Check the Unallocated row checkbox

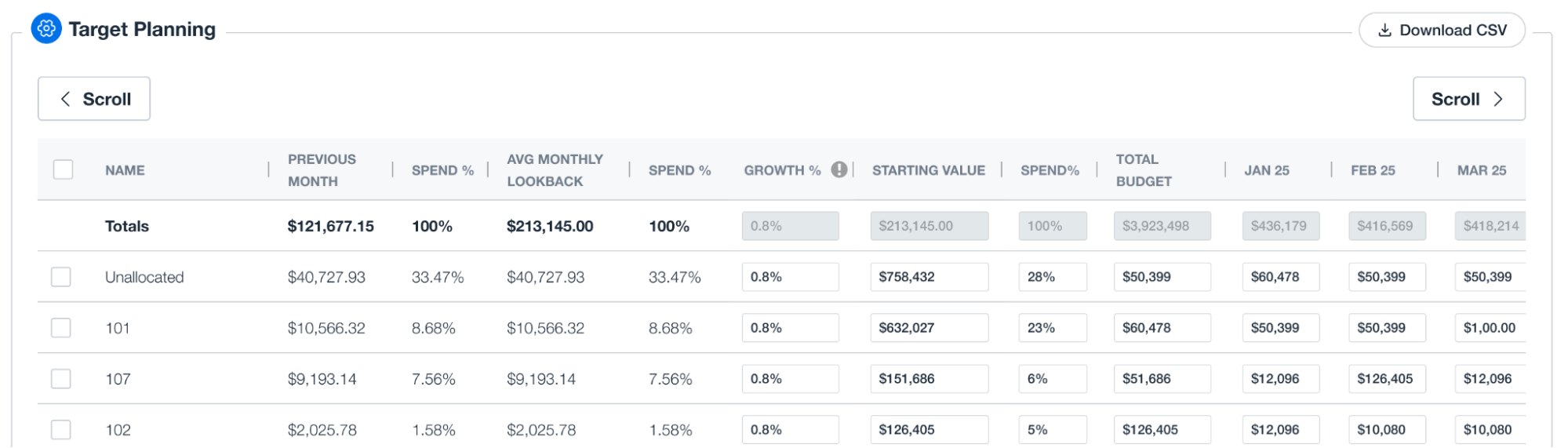pos(61,277)
